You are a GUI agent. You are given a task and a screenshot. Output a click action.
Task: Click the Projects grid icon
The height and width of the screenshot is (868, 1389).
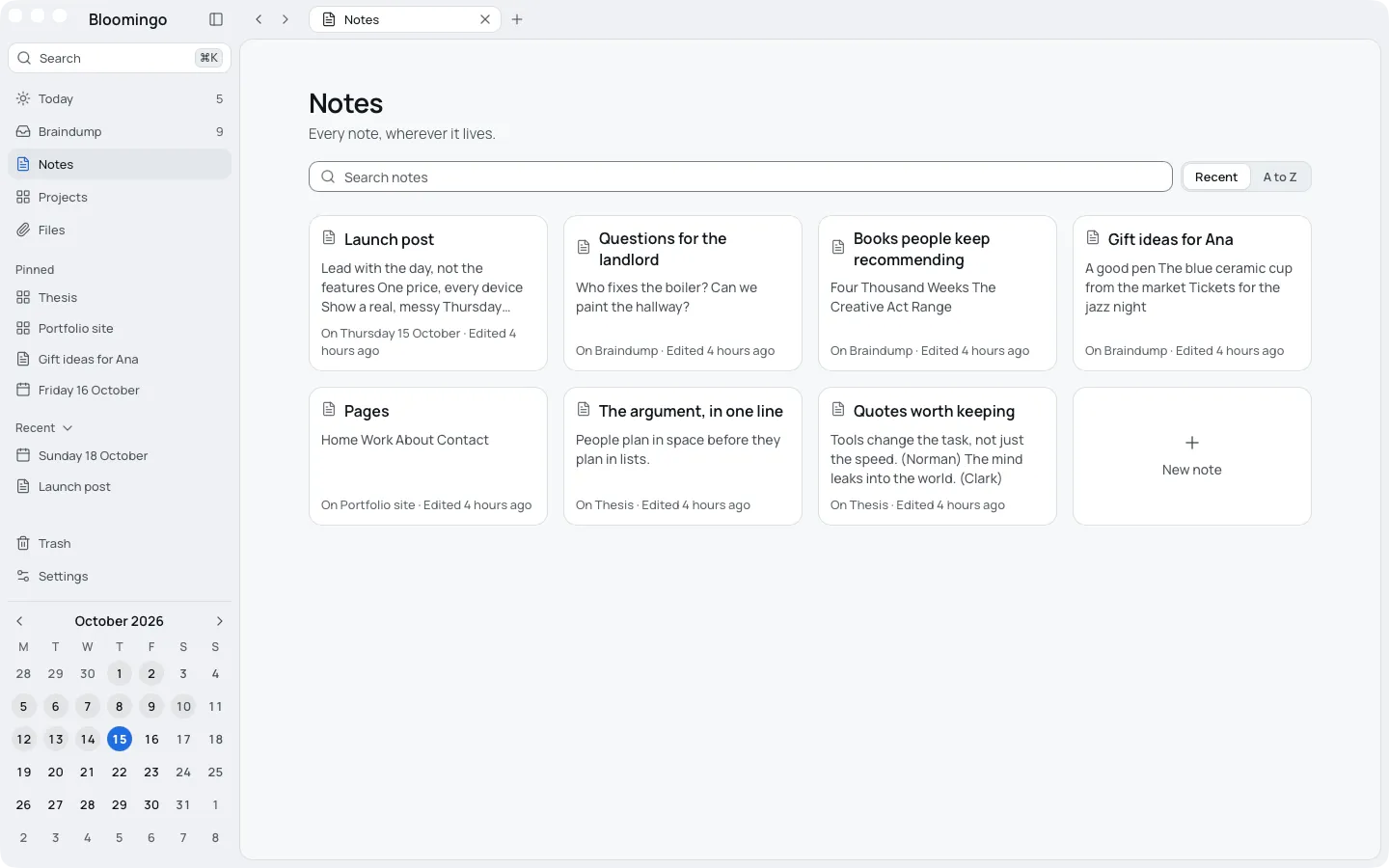23,197
